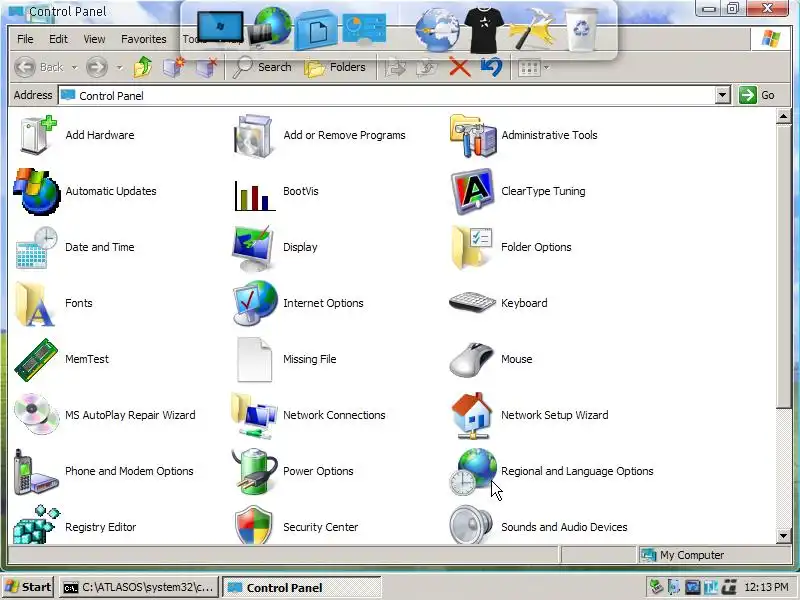The width and height of the screenshot is (800, 600).
Task: Click the Up folder toolbar icon
Action: point(143,67)
